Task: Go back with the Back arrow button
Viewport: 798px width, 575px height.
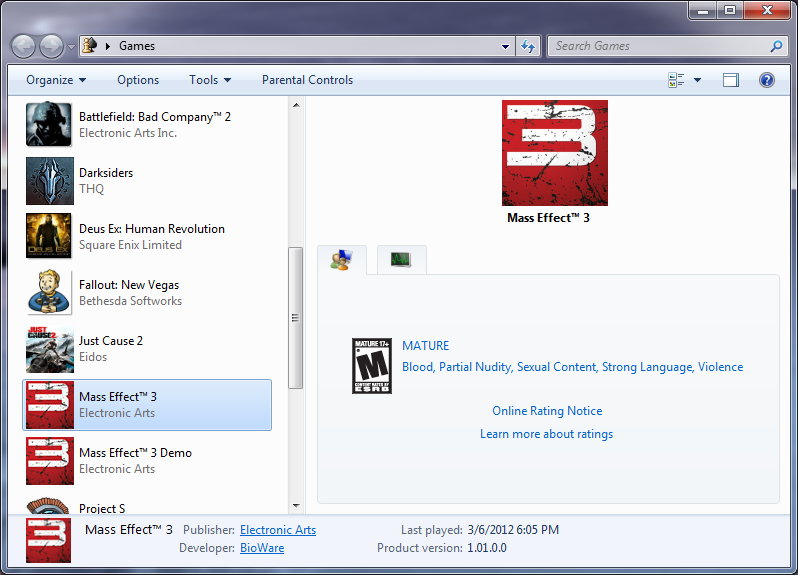Action: [x=23, y=47]
